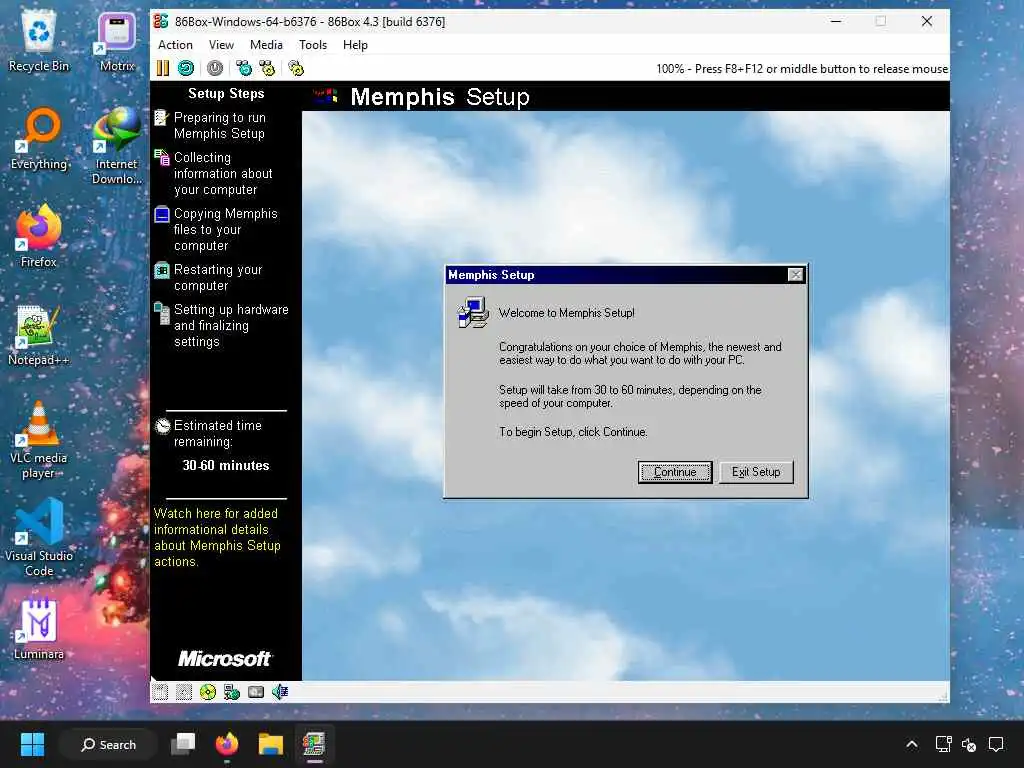Close the Memphis Setup dialog
The width and height of the screenshot is (1024, 768).
click(795, 275)
